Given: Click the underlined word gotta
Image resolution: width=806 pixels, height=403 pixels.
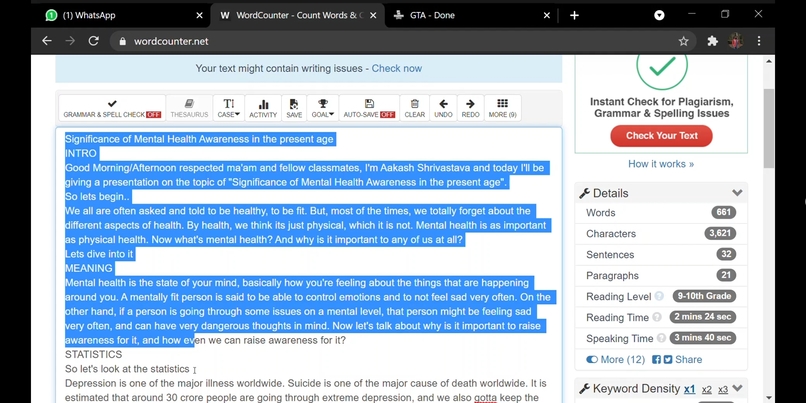Looking at the screenshot, I should pyautogui.click(x=485, y=398).
